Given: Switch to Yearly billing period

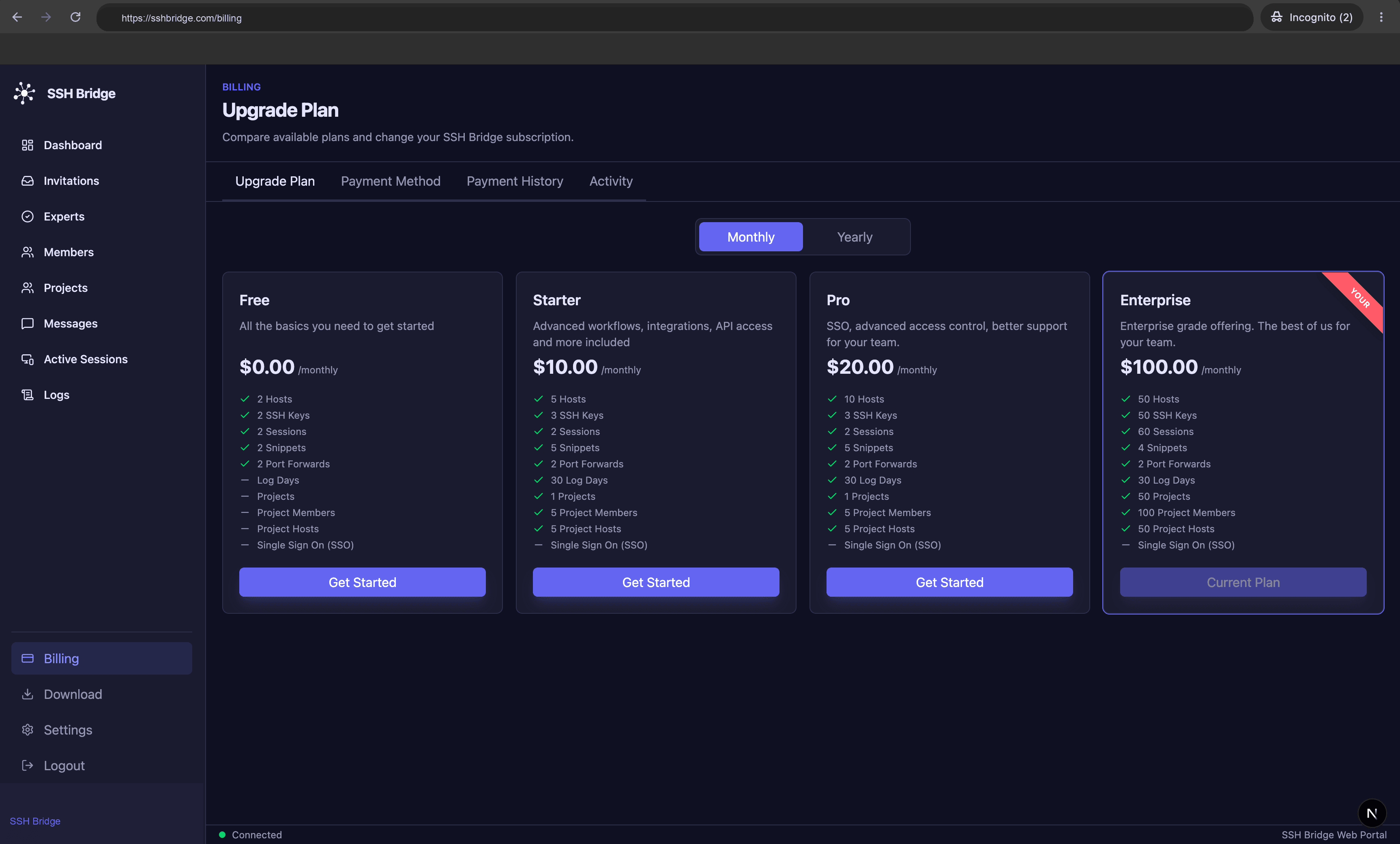Looking at the screenshot, I should pos(855,237).
